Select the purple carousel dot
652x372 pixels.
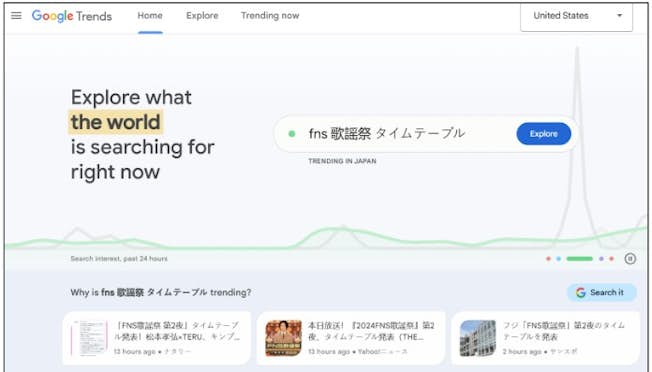click(601, 259)
